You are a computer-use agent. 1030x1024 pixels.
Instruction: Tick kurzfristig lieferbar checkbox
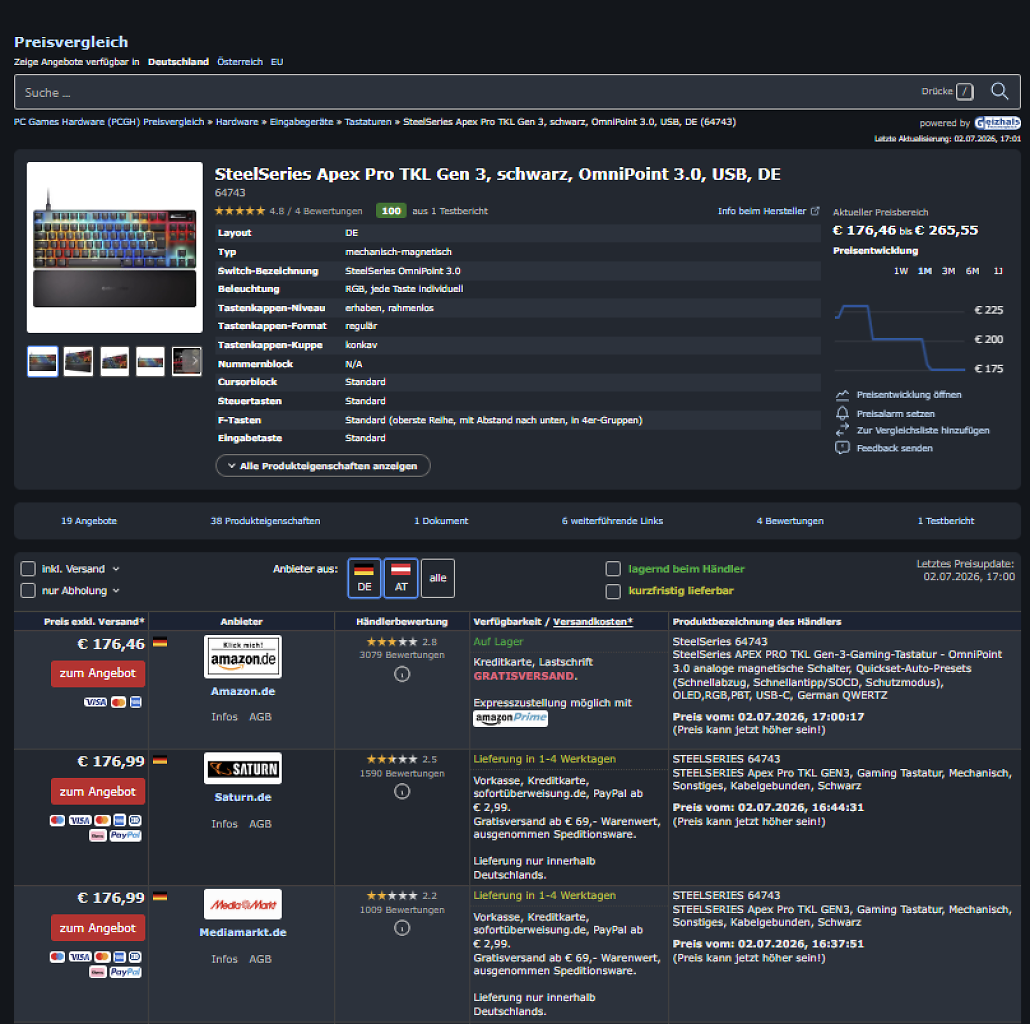point(613,591)
